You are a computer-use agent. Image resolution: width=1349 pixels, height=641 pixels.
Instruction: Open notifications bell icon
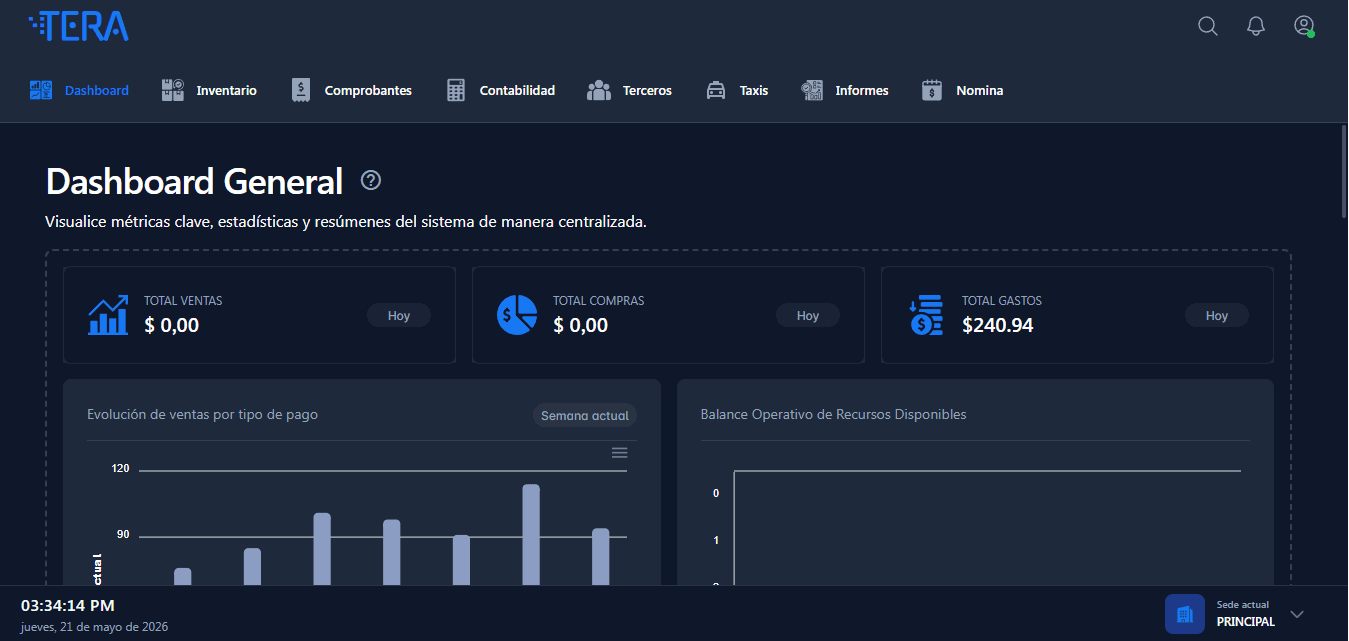[1256, 26]
